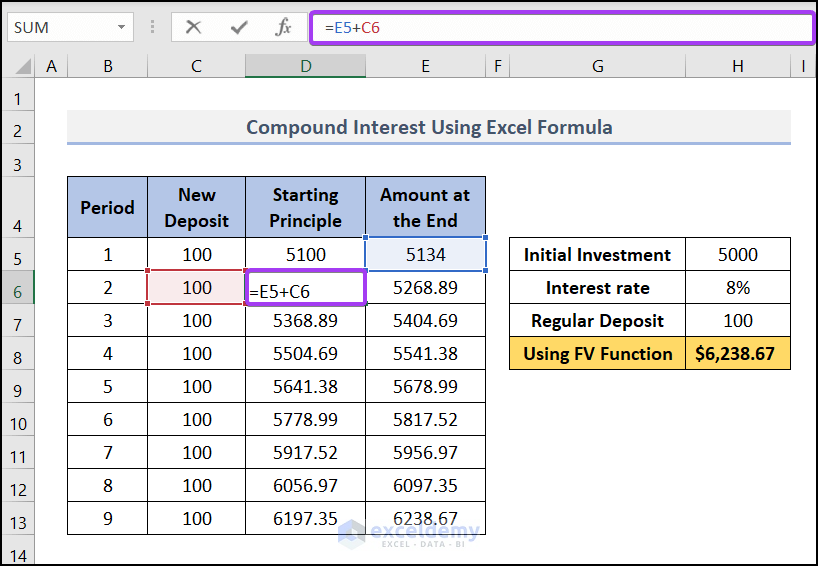Select the Starting Principle header cell
The width and height of the screenshot is (818, 566).
tap(305, 208)
